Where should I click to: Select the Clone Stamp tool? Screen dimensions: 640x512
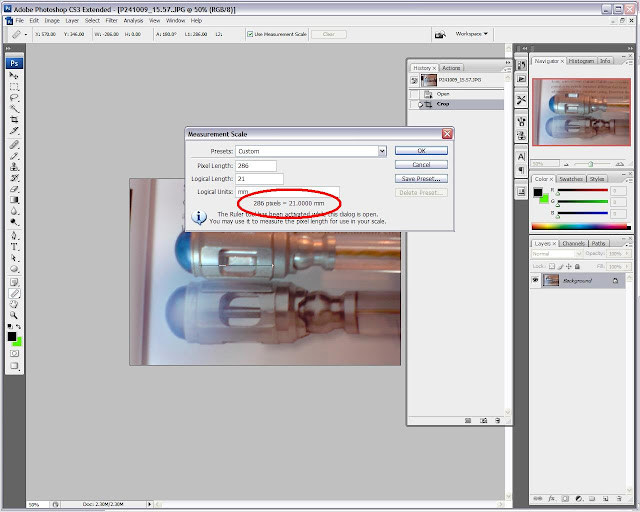(x=14, y=167)
